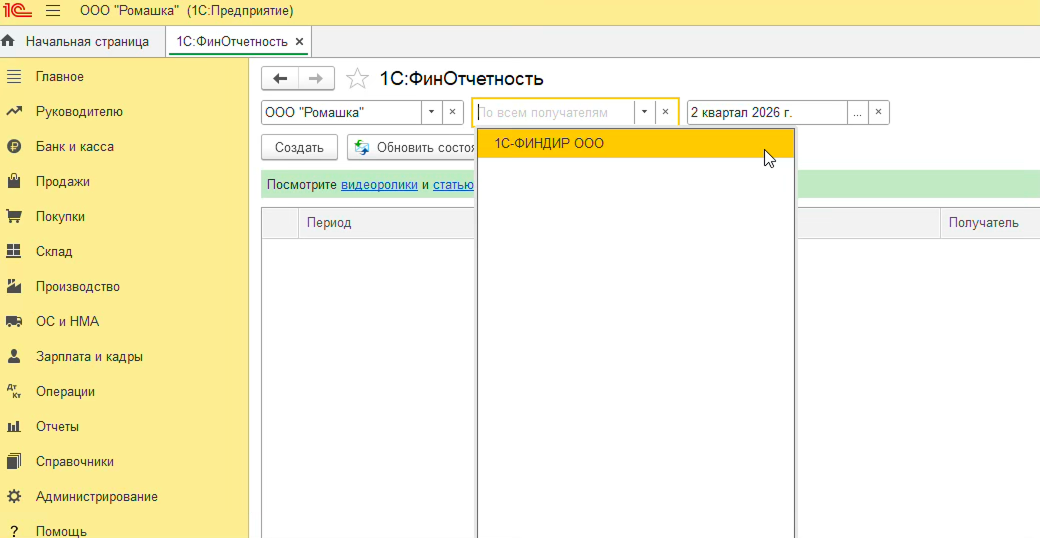This screenshot has height=538, width=1040.
Task: Expand the organization dropdown arrow
Action: coord(431,112)
